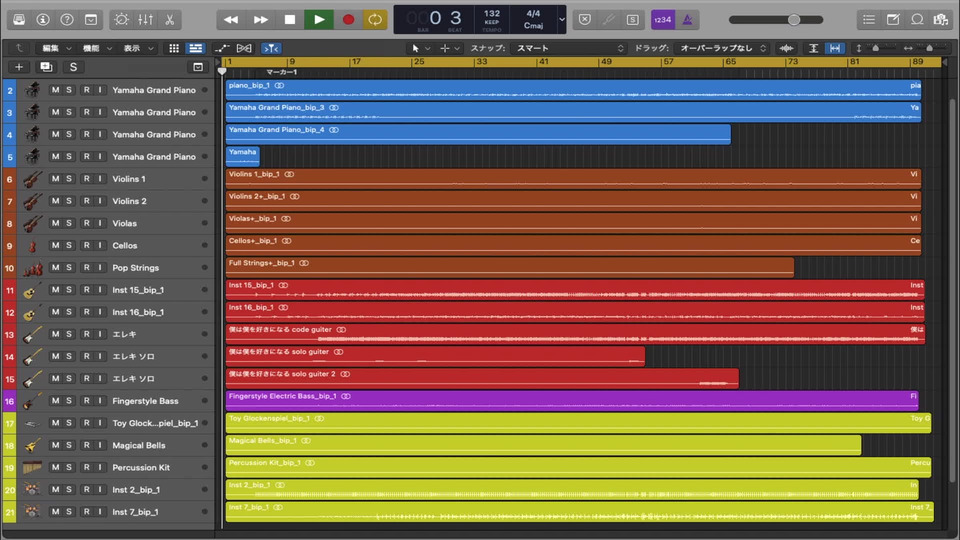Solo the Percussion Kit track
The width and height of the screenshot is (960, 540).
pyautogui.click(x=69, y=468)
